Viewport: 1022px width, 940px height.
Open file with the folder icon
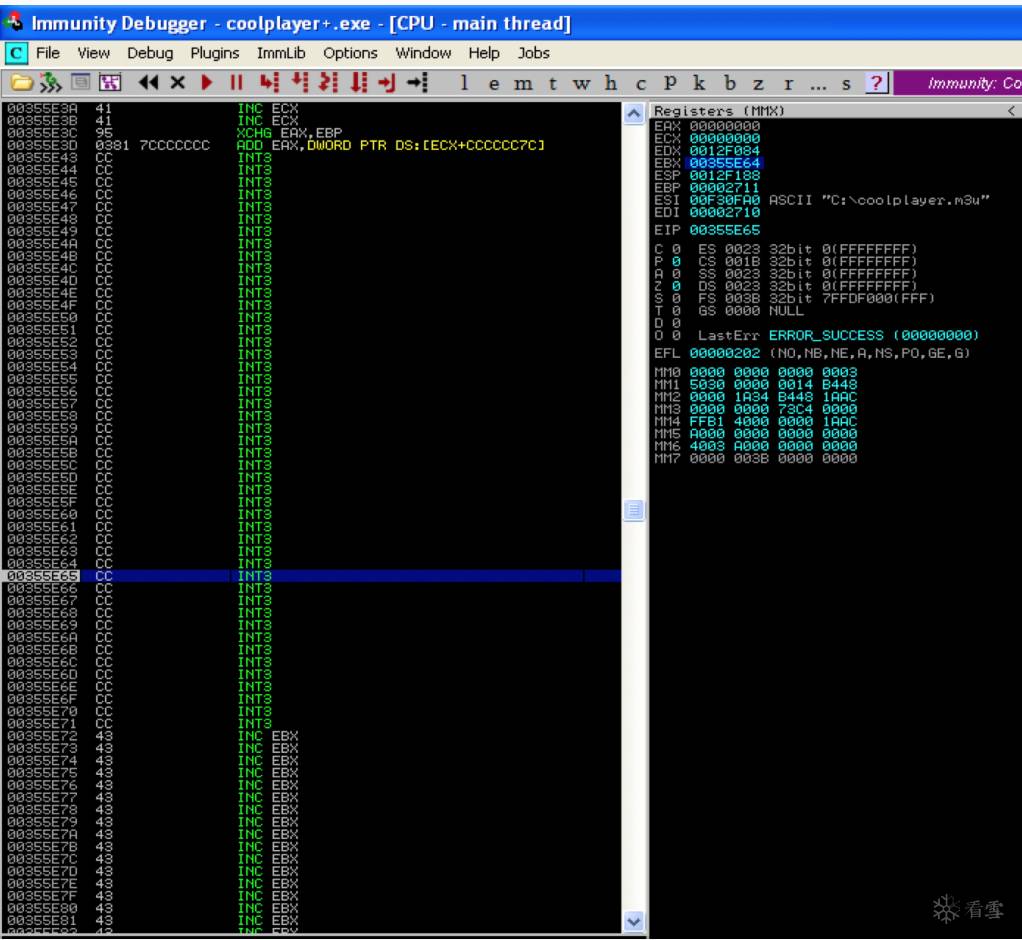(22, 83)
